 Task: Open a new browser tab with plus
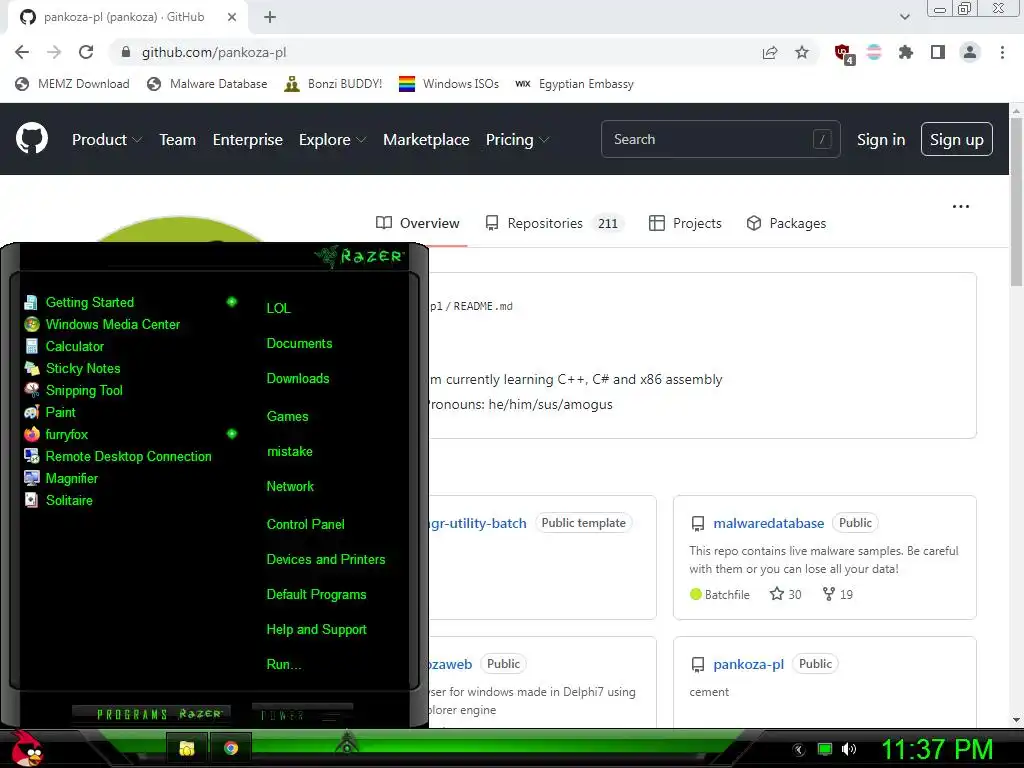click(x=270, y=17)
